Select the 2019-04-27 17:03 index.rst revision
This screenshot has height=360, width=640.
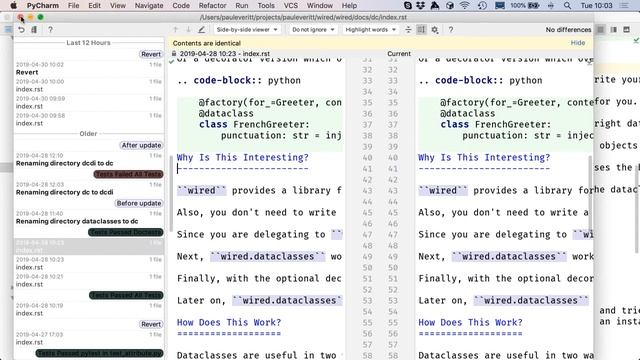click(x=89, y=338)
